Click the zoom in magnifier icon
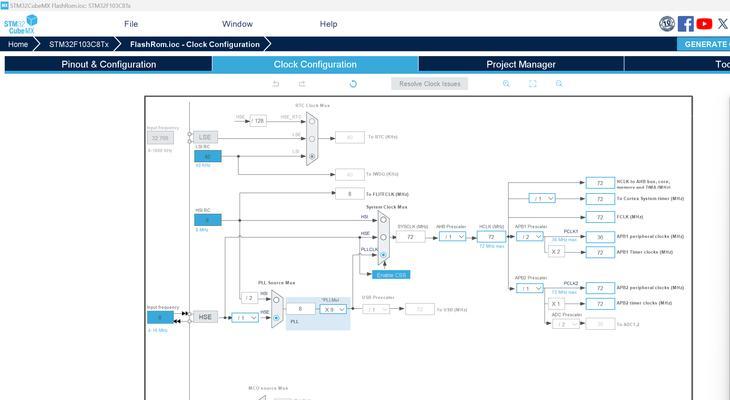This screenshot has height=400, width=730. point(506,84)
